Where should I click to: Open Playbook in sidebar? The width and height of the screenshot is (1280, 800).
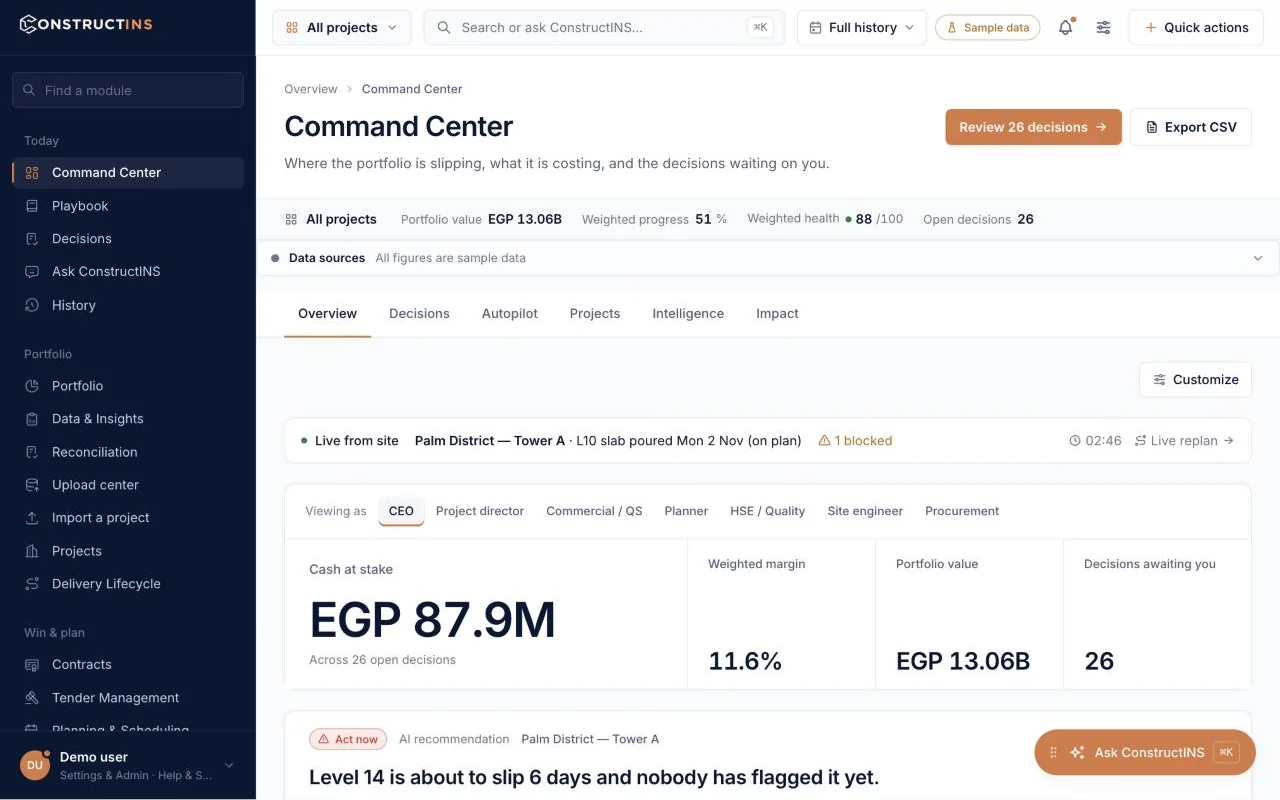pyautogui.click(x=128, y=206)
